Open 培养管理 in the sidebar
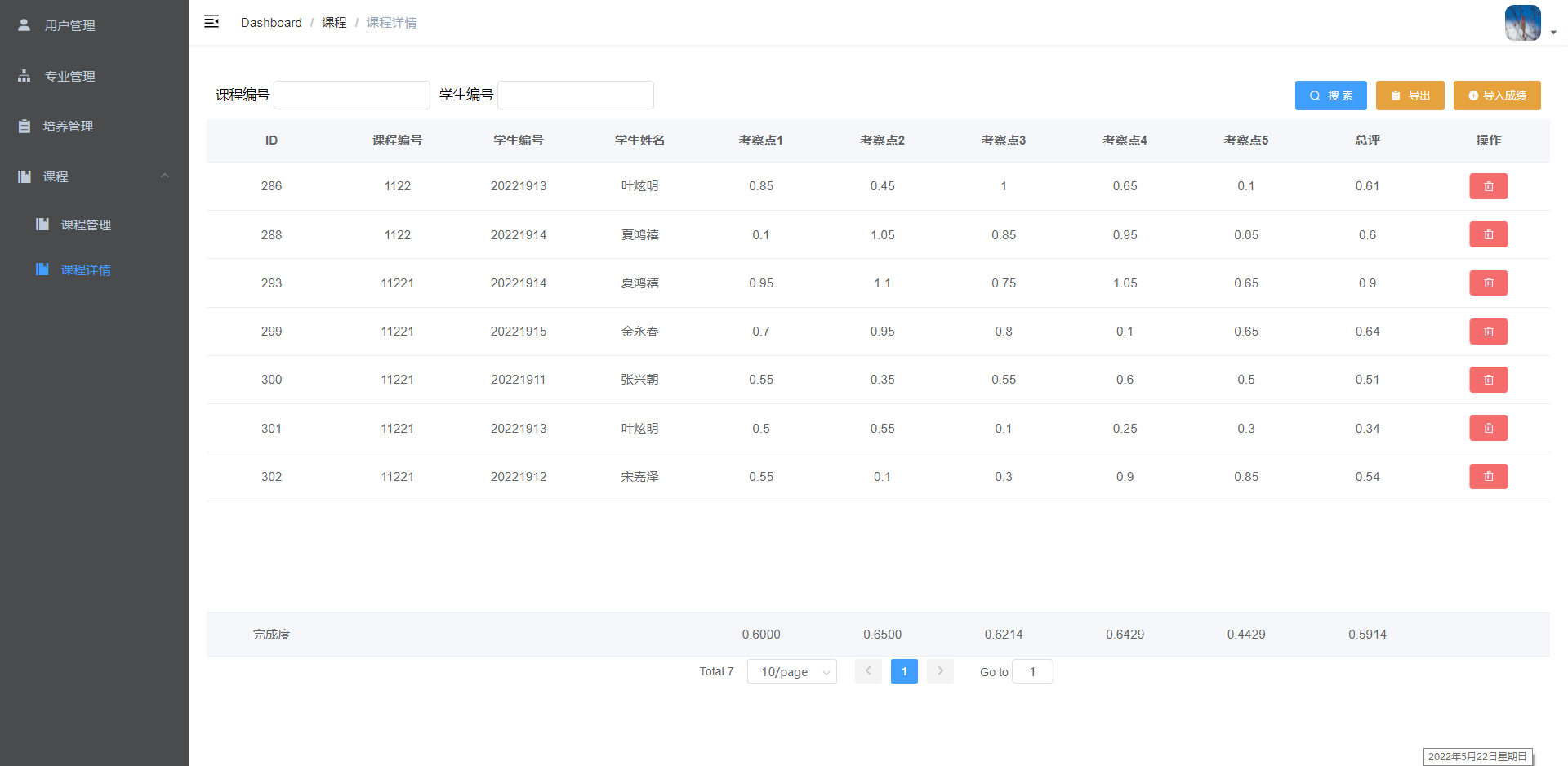This screenshot has height=766, width=1568. click(94, 127)
